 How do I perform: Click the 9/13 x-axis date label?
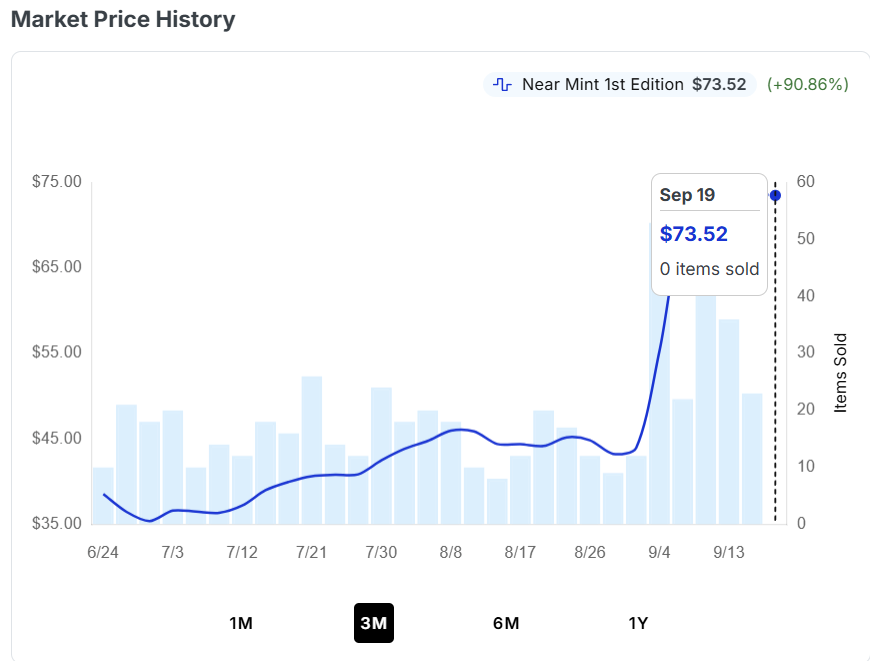729,552
